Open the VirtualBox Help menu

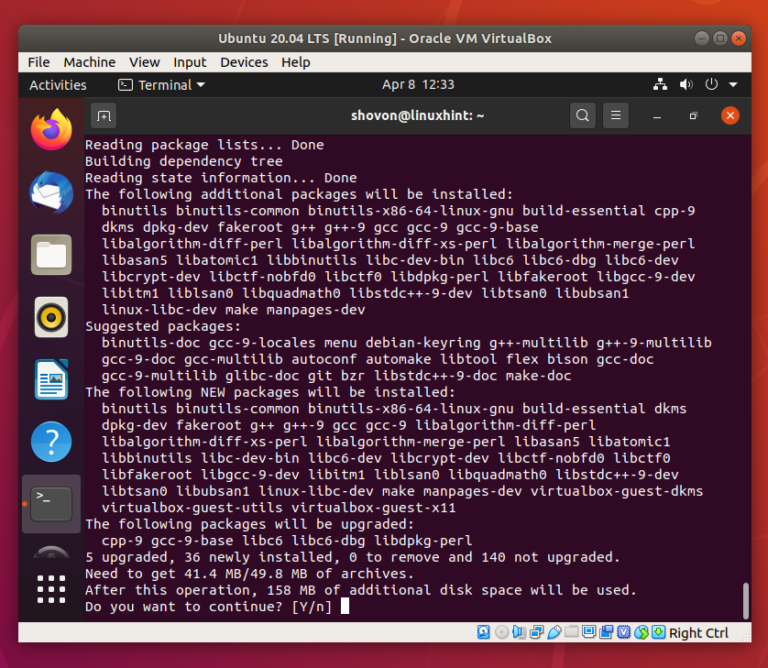click(296, 62)
